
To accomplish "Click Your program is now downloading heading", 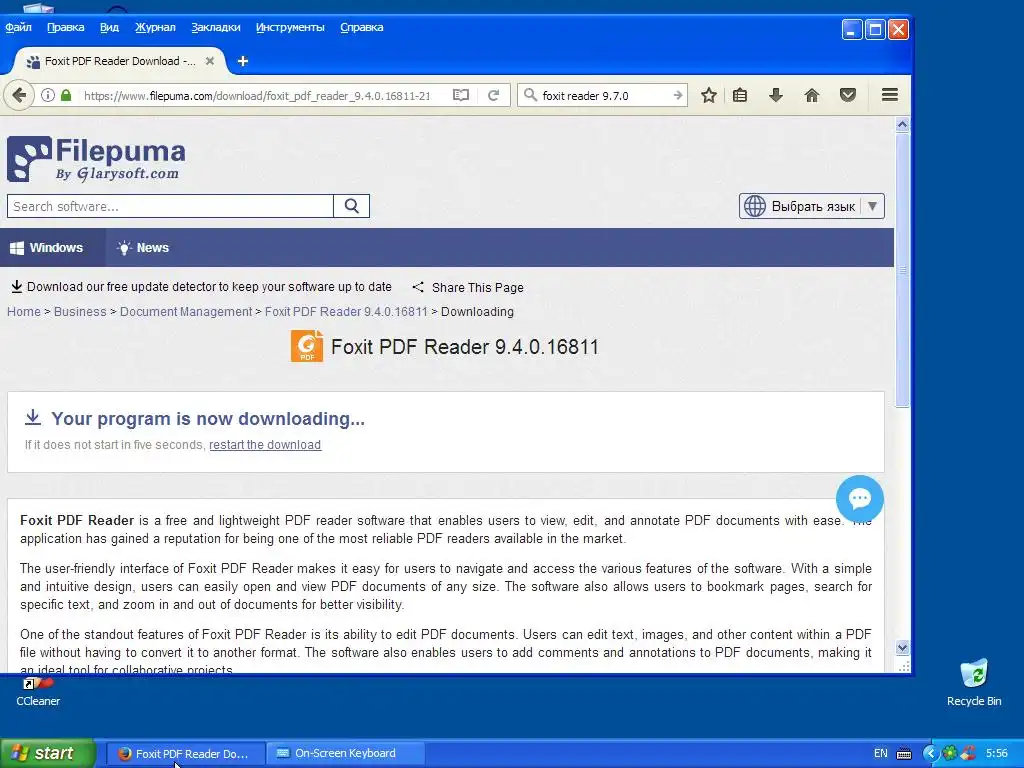I will point(208,419).
